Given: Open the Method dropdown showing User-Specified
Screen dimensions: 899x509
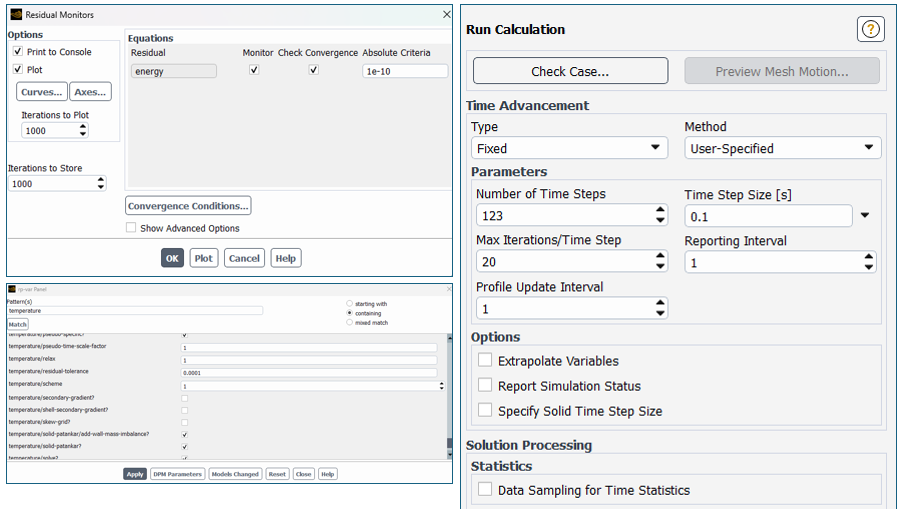Looking at the screenshot, I should [x=783, y=148].
